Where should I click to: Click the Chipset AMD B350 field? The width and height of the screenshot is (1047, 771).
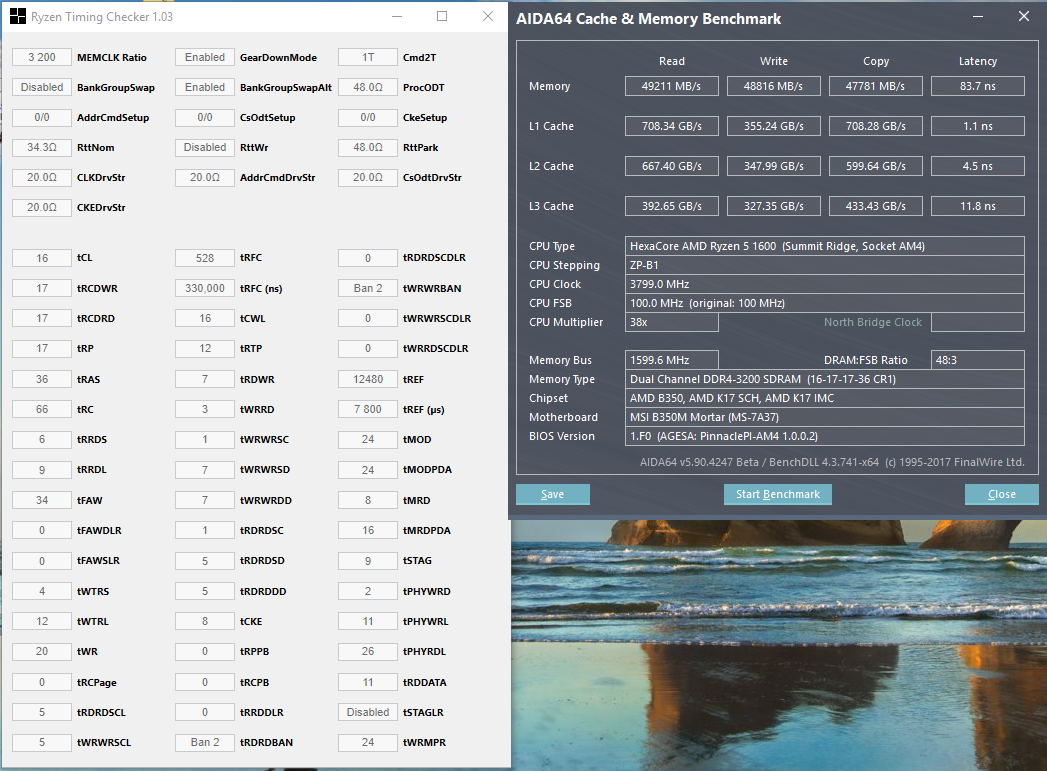(825, 399)
